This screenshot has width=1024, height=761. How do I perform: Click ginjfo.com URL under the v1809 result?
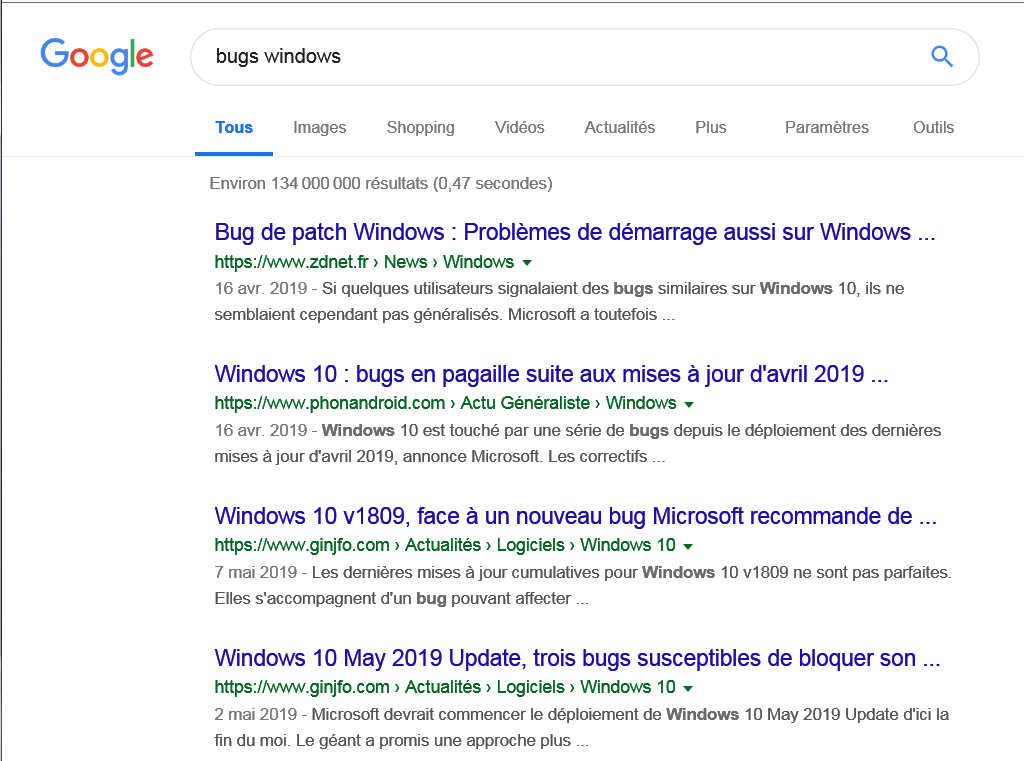coord(445,545)
